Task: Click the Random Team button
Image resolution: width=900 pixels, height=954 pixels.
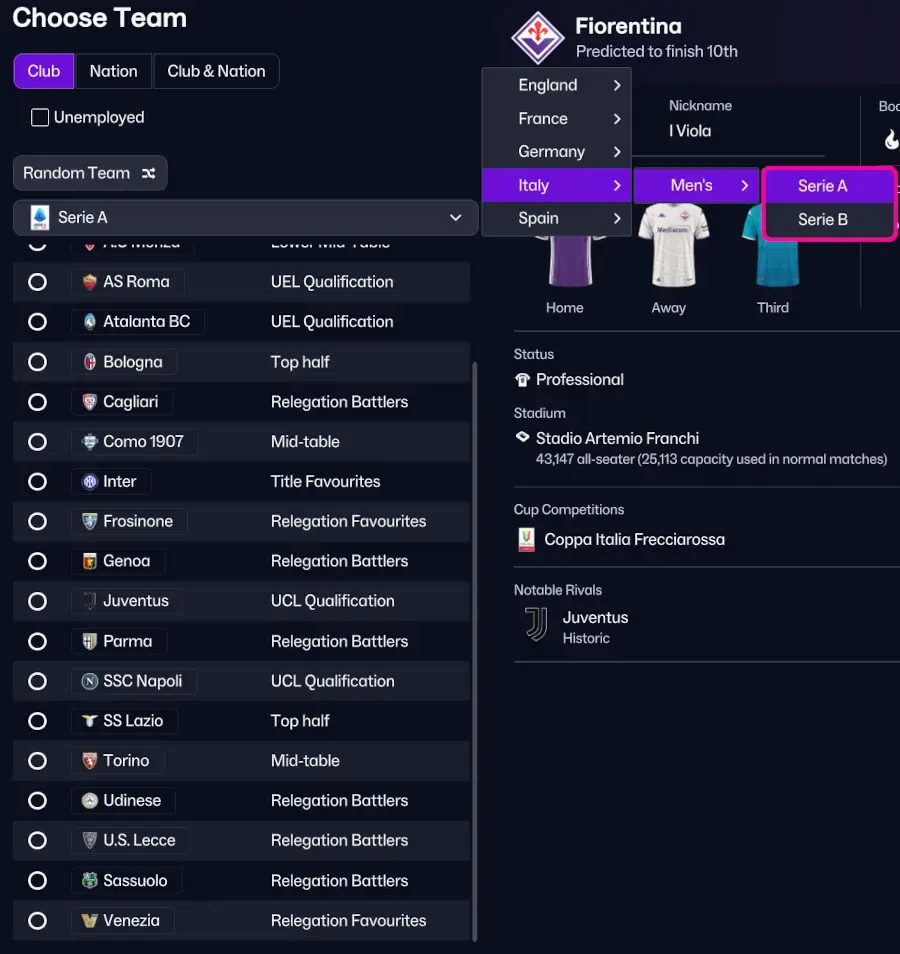Action: pos(90,173)
